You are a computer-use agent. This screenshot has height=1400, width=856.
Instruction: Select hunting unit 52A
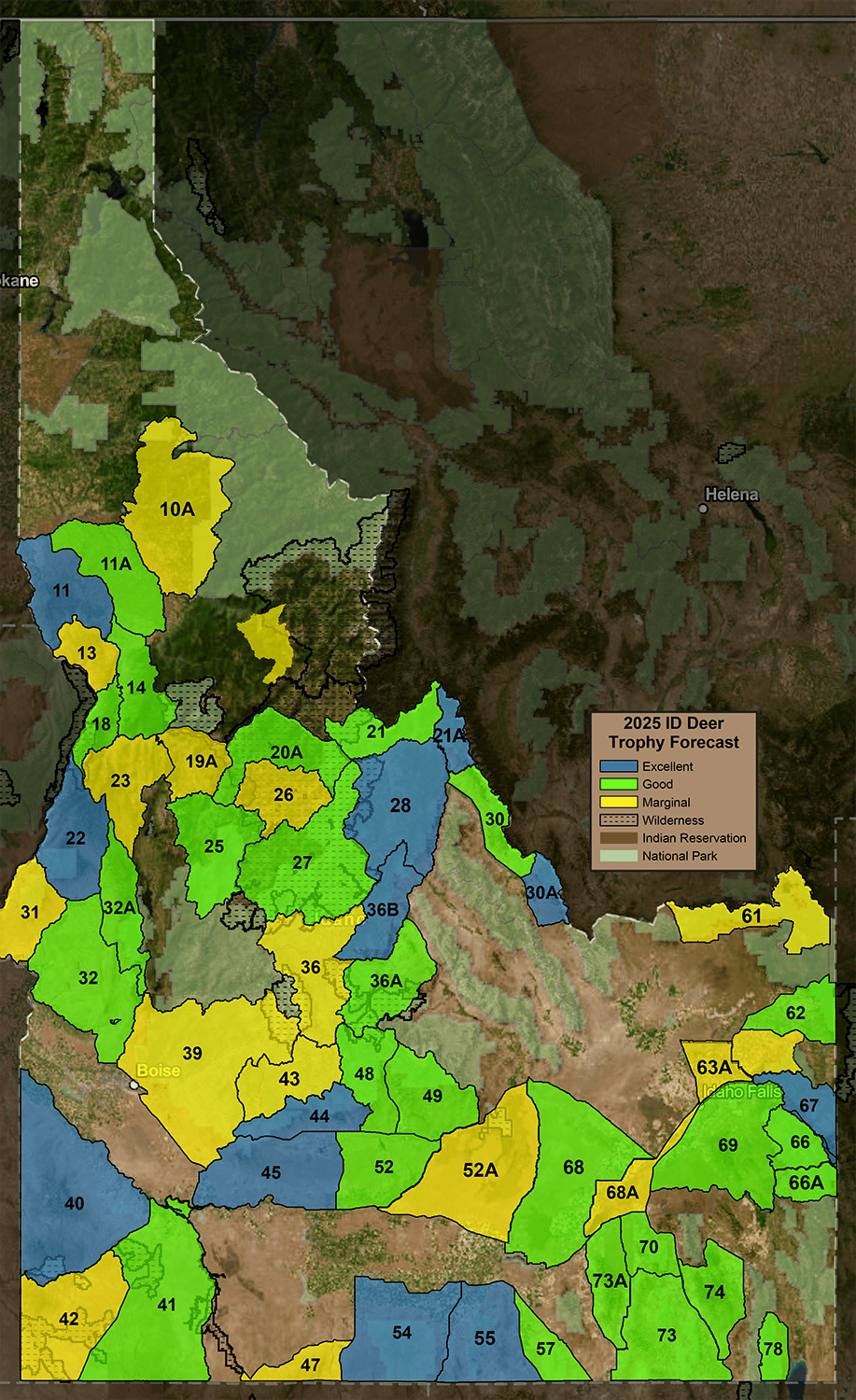(480, 1170)
